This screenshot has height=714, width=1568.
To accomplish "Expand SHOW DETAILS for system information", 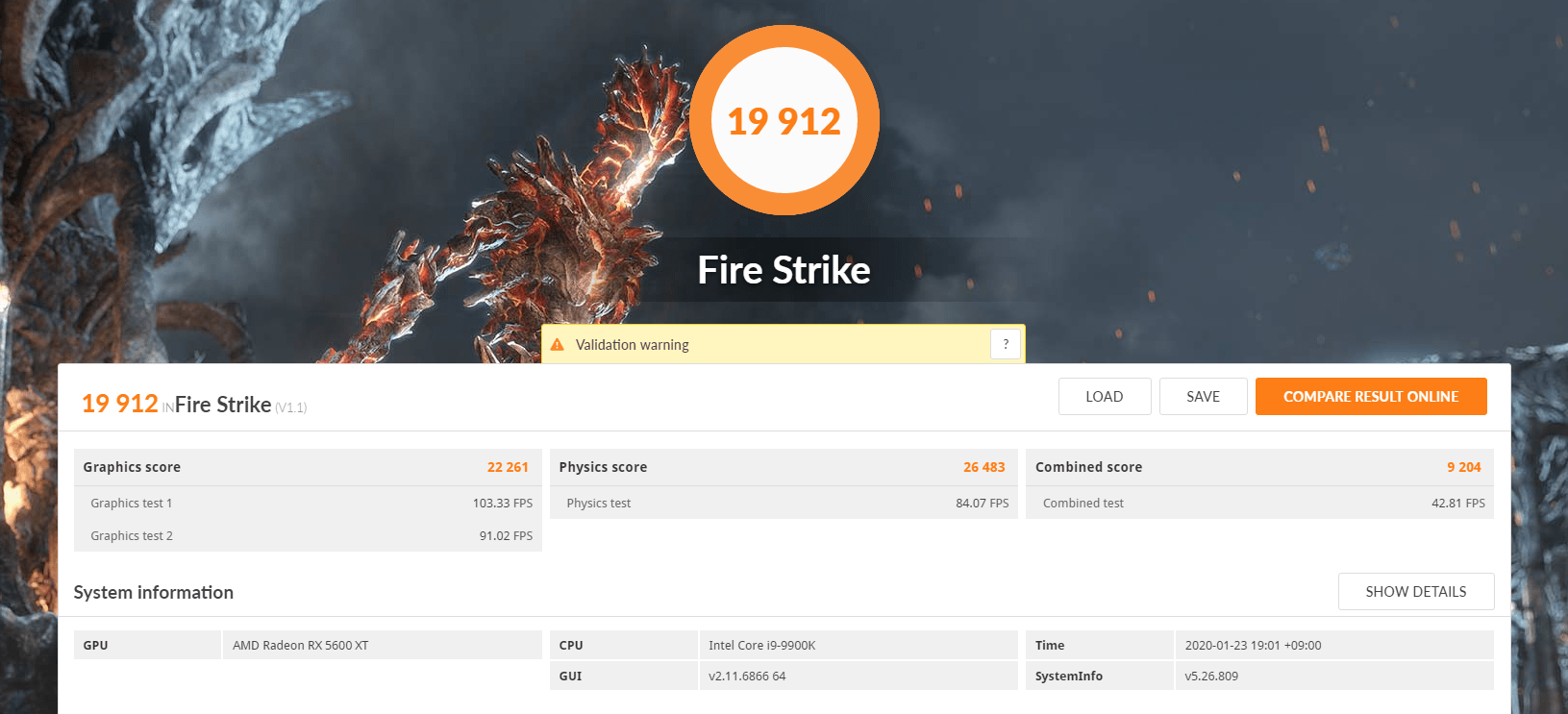I will [x=1416, y=591].
